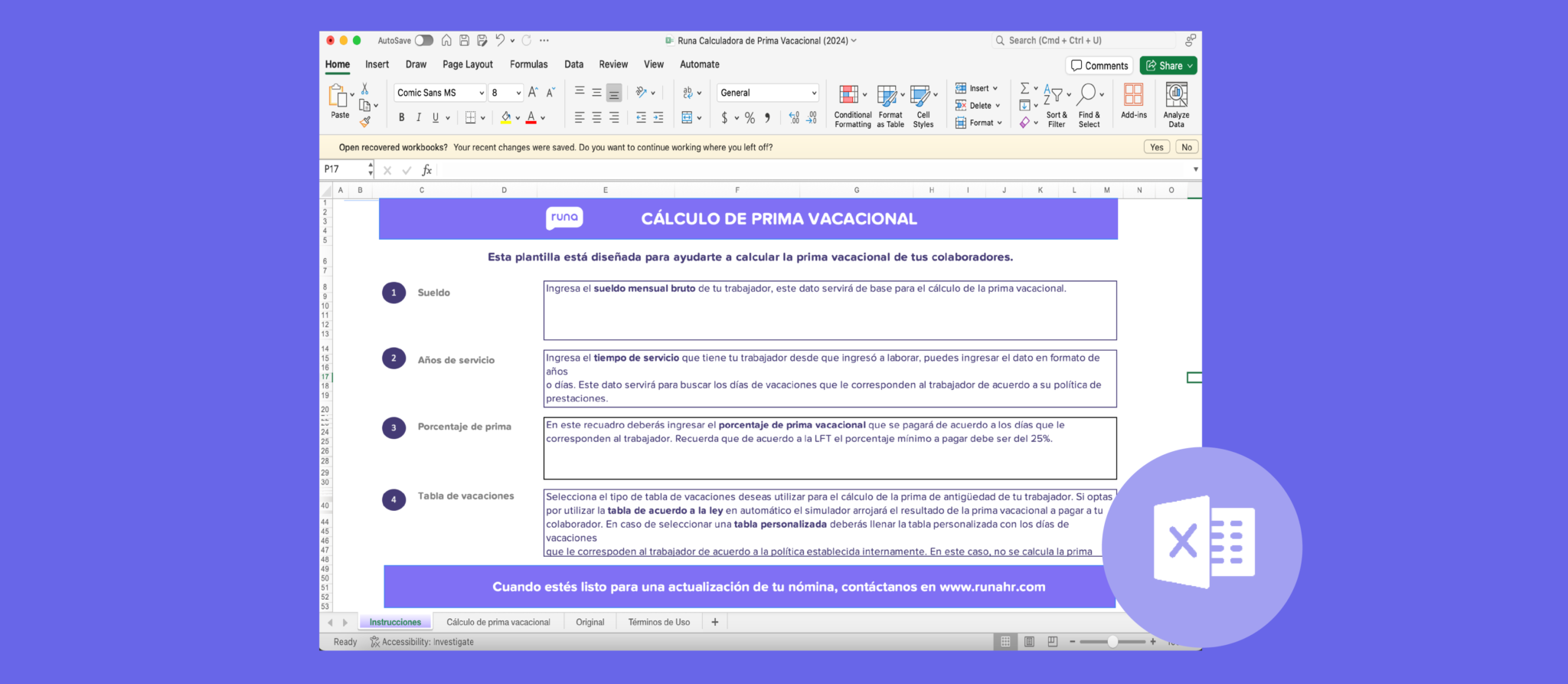This screenshot has height=684, width=1568.
Task: Toggle Align Right
Action: [x=614, y=117]
